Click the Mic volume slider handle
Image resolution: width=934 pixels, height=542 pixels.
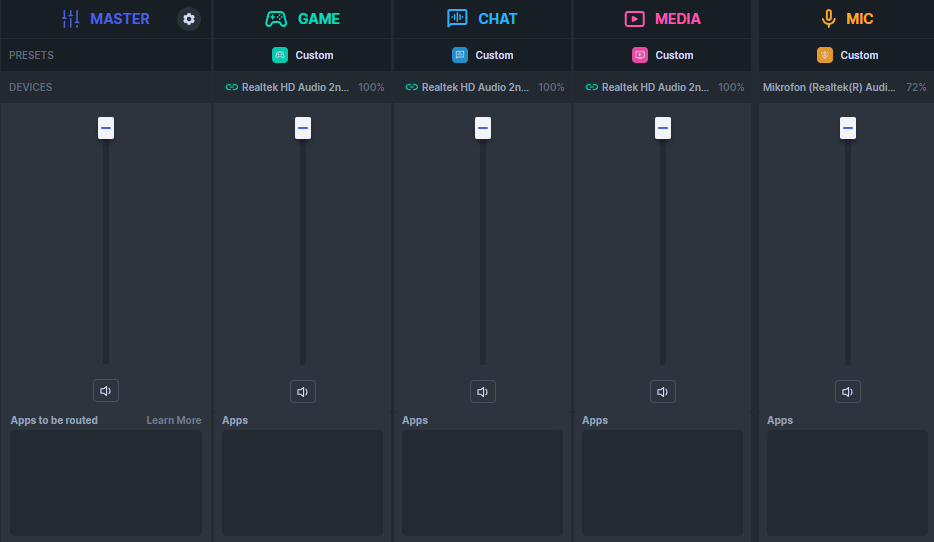848,127
